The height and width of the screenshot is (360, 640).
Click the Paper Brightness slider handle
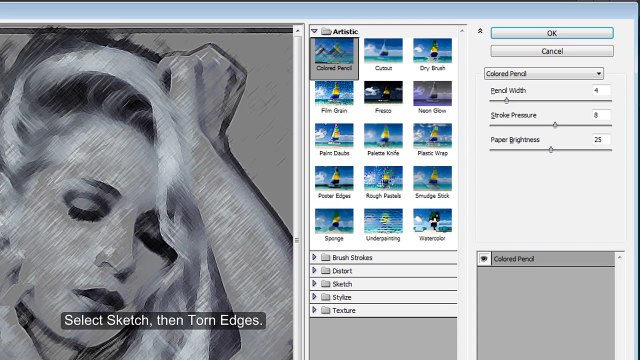coord(551,149)
